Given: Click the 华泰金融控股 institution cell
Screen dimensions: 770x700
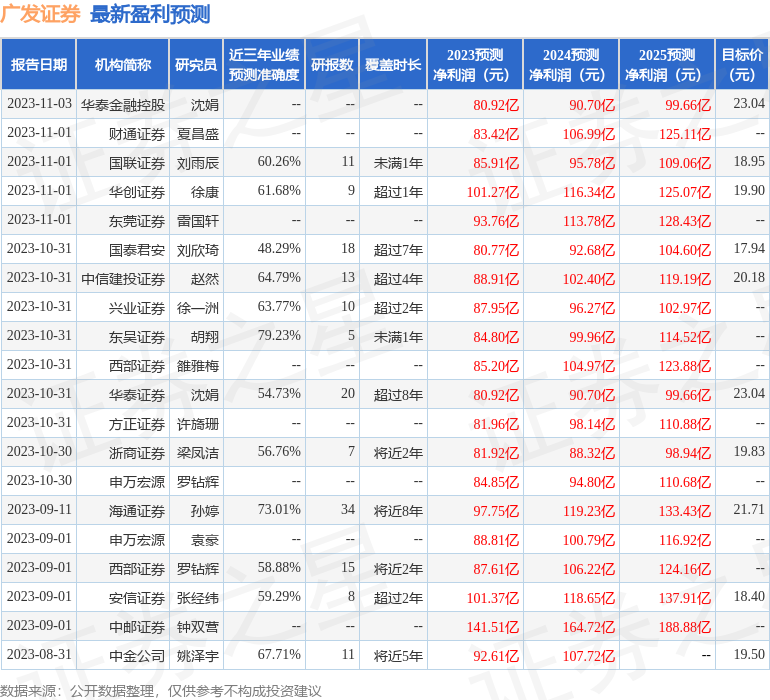Looking at the screenshot, I should click(123, 105).
